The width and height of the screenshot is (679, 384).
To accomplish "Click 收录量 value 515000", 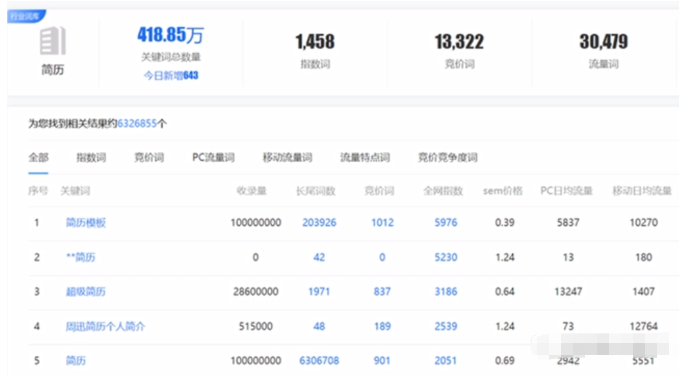I will [256, 326].
